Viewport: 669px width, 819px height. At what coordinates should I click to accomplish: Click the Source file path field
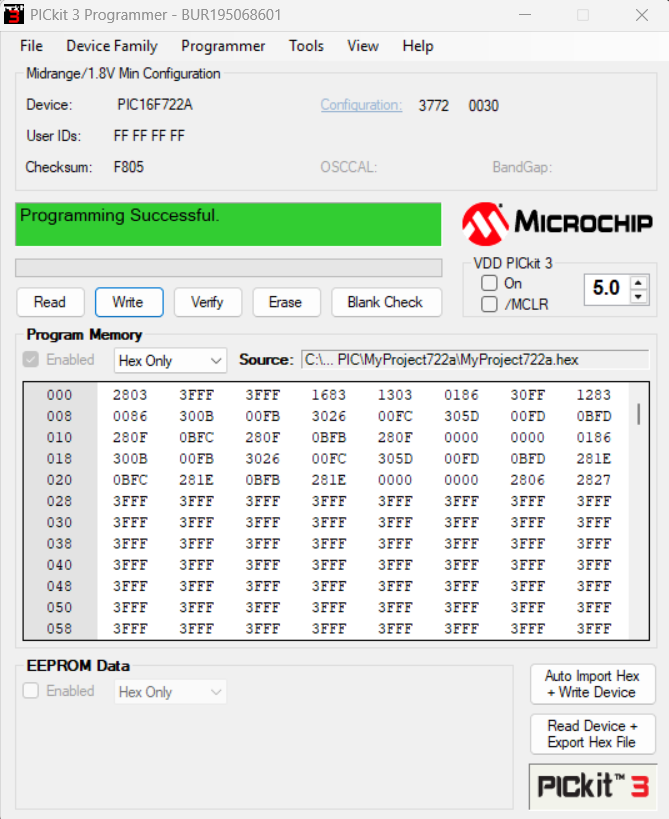475,360
